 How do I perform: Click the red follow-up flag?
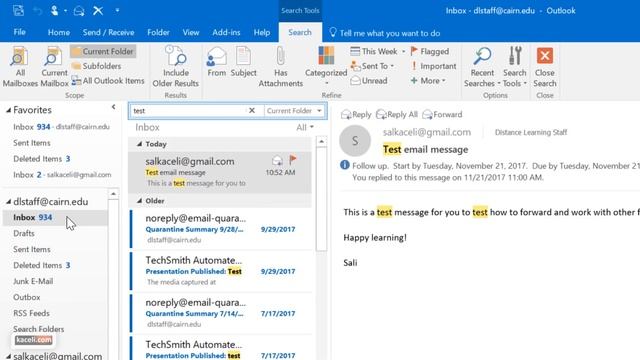293,160
